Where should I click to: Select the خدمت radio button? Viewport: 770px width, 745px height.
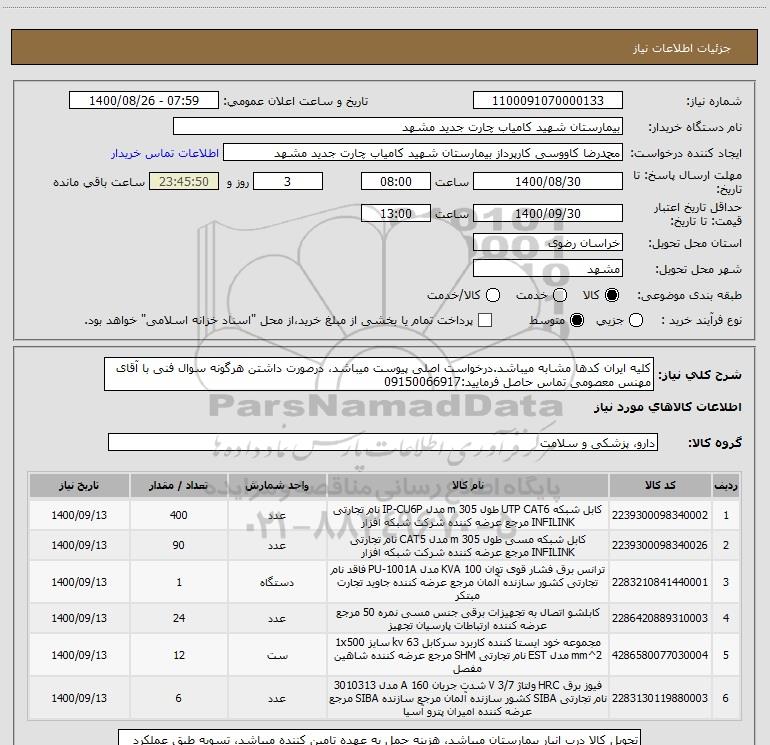[560, 295]
